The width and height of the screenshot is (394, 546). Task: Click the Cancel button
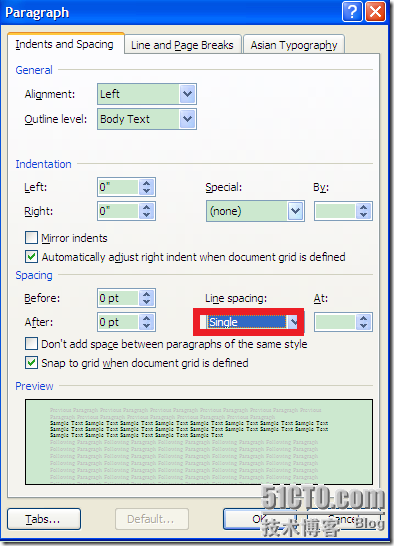click(343, 519)
